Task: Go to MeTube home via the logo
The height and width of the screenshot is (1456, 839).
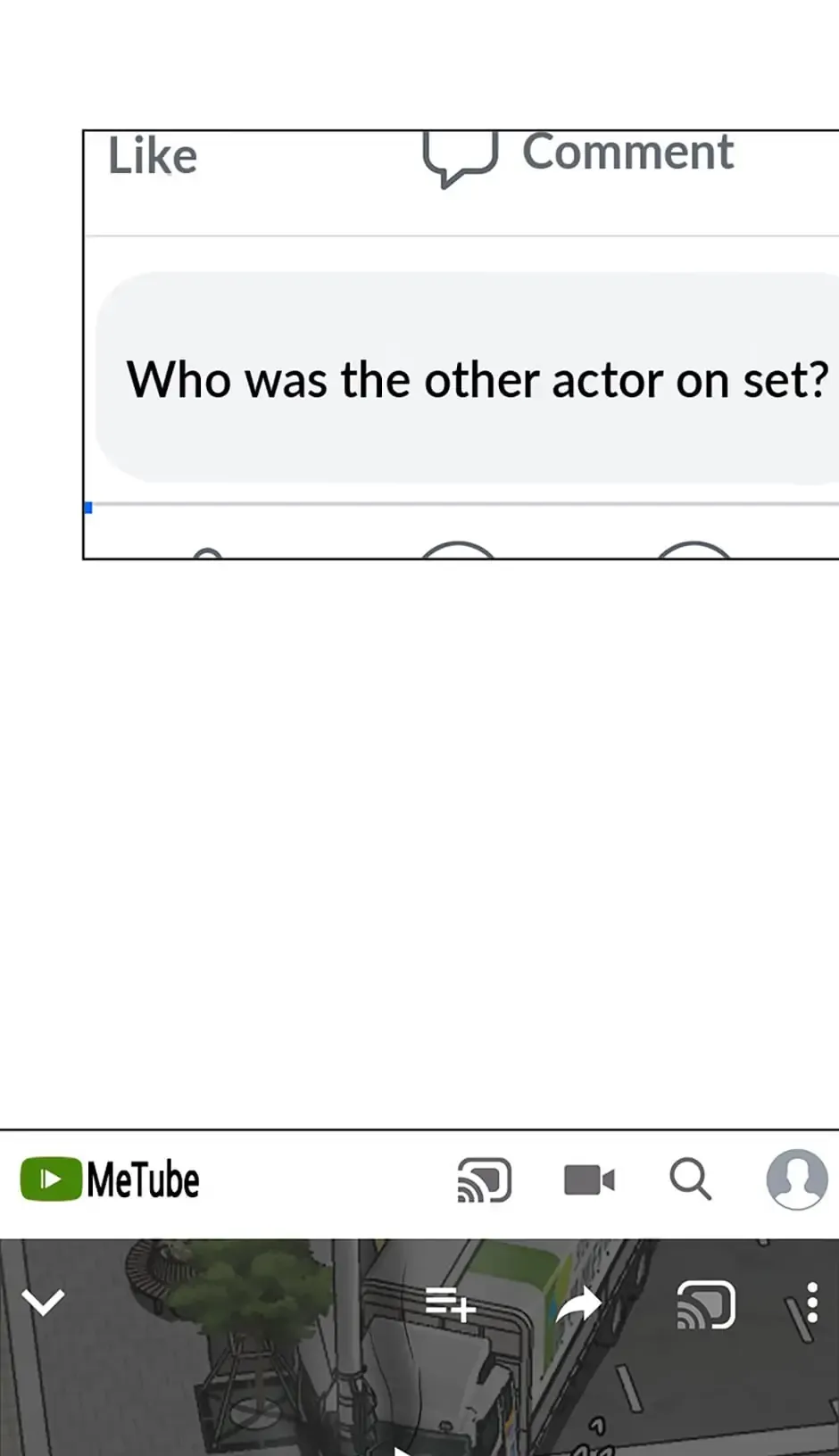Action: coord(110,1179)
